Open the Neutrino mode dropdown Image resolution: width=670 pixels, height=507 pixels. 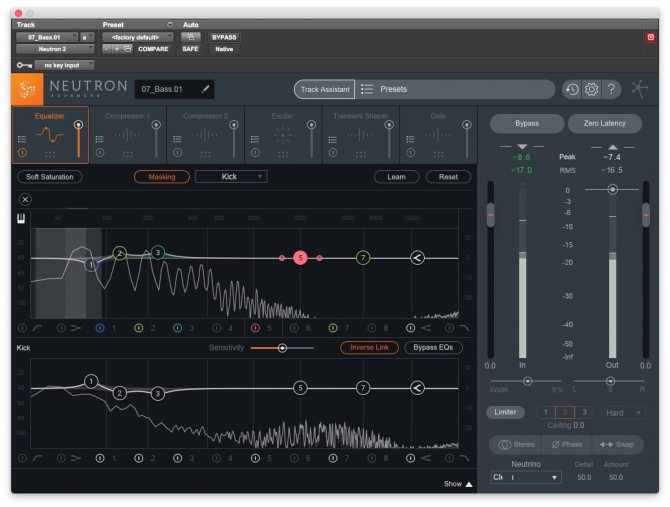click(526, 477)
